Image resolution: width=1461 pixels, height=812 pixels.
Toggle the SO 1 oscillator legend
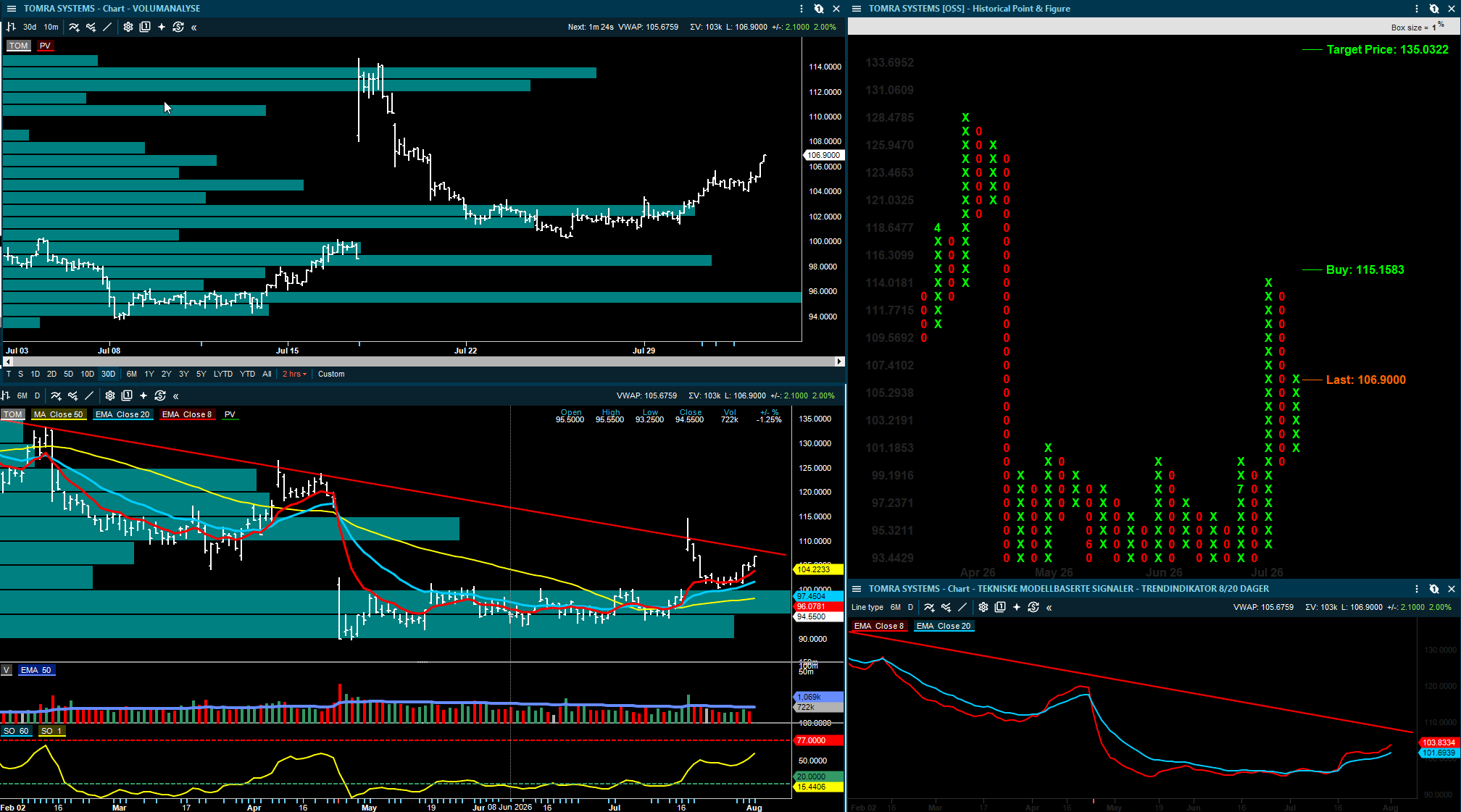[x=51, y=731]
